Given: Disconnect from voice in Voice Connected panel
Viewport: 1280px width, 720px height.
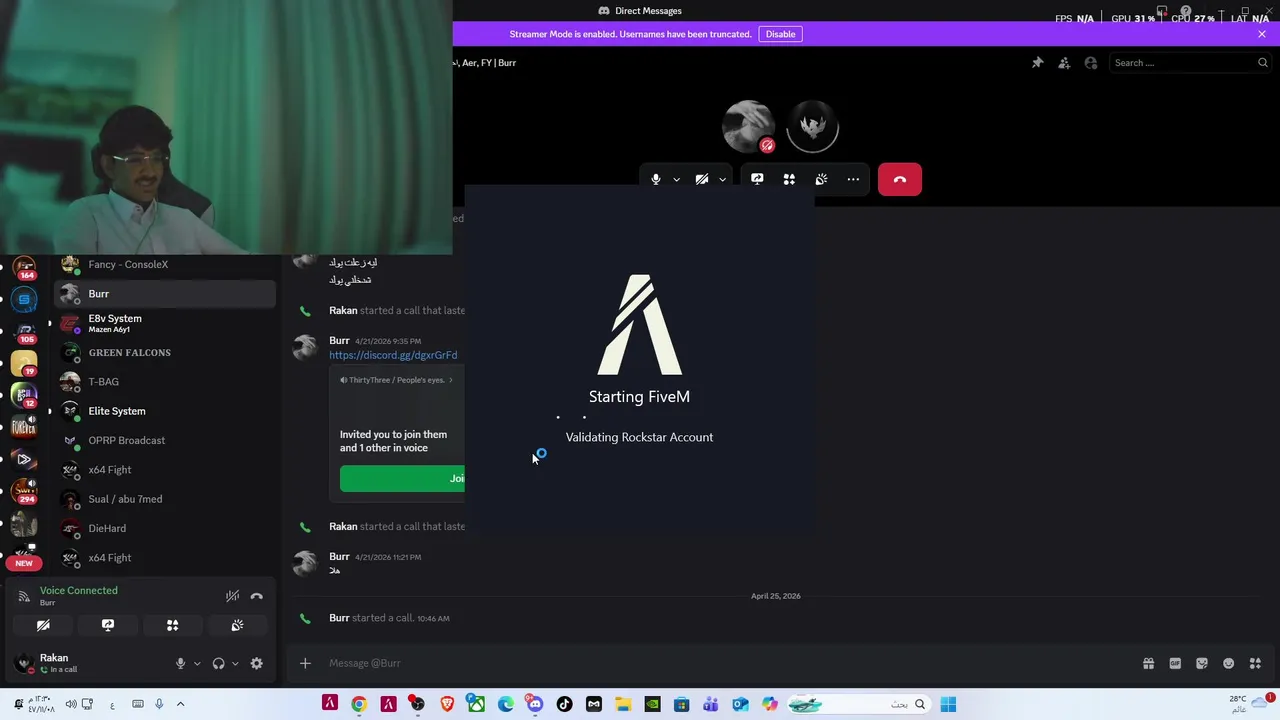Looking at the screenshot, I should (x=257, y=596).
